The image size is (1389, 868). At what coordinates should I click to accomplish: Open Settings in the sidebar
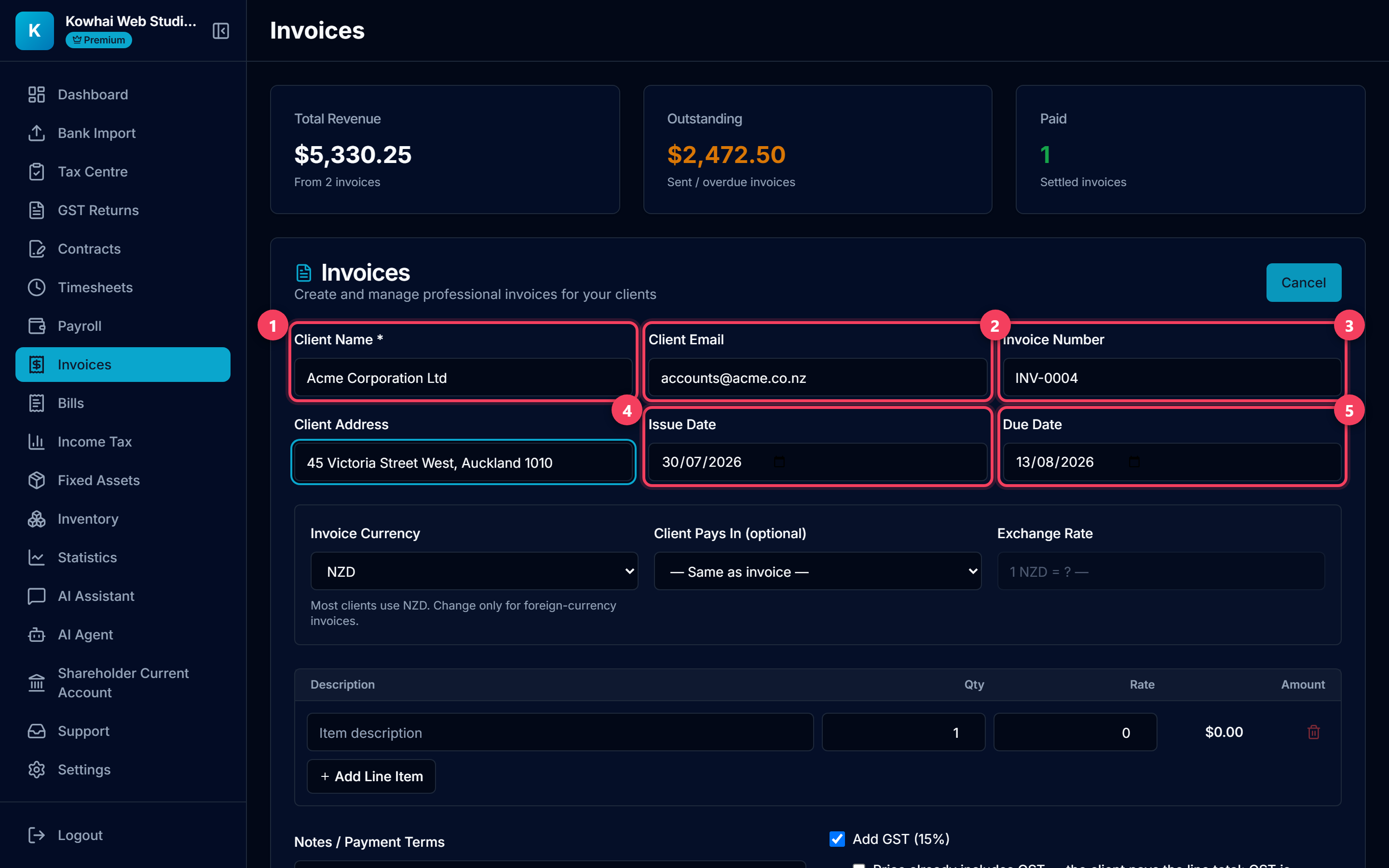pyautogui.click(x=123, y=770)
